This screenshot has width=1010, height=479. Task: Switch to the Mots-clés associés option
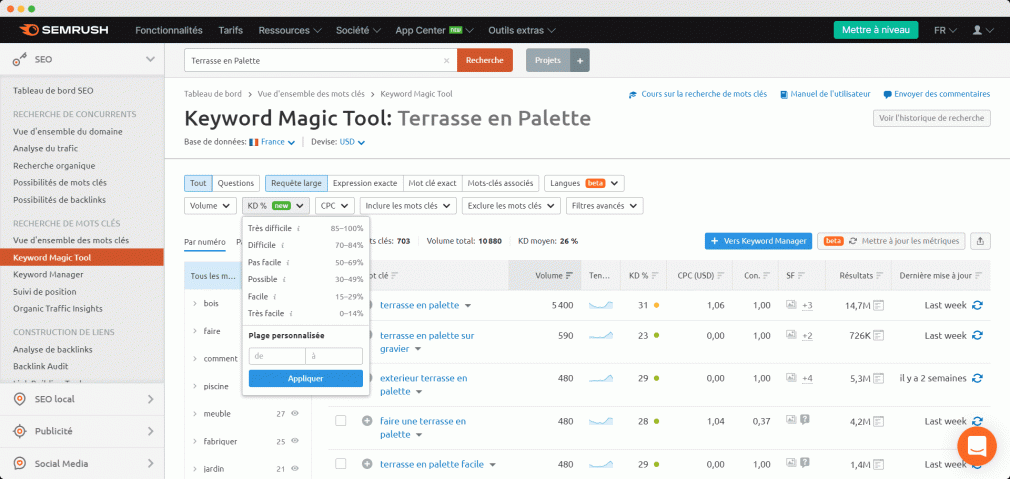coord(500,183)
